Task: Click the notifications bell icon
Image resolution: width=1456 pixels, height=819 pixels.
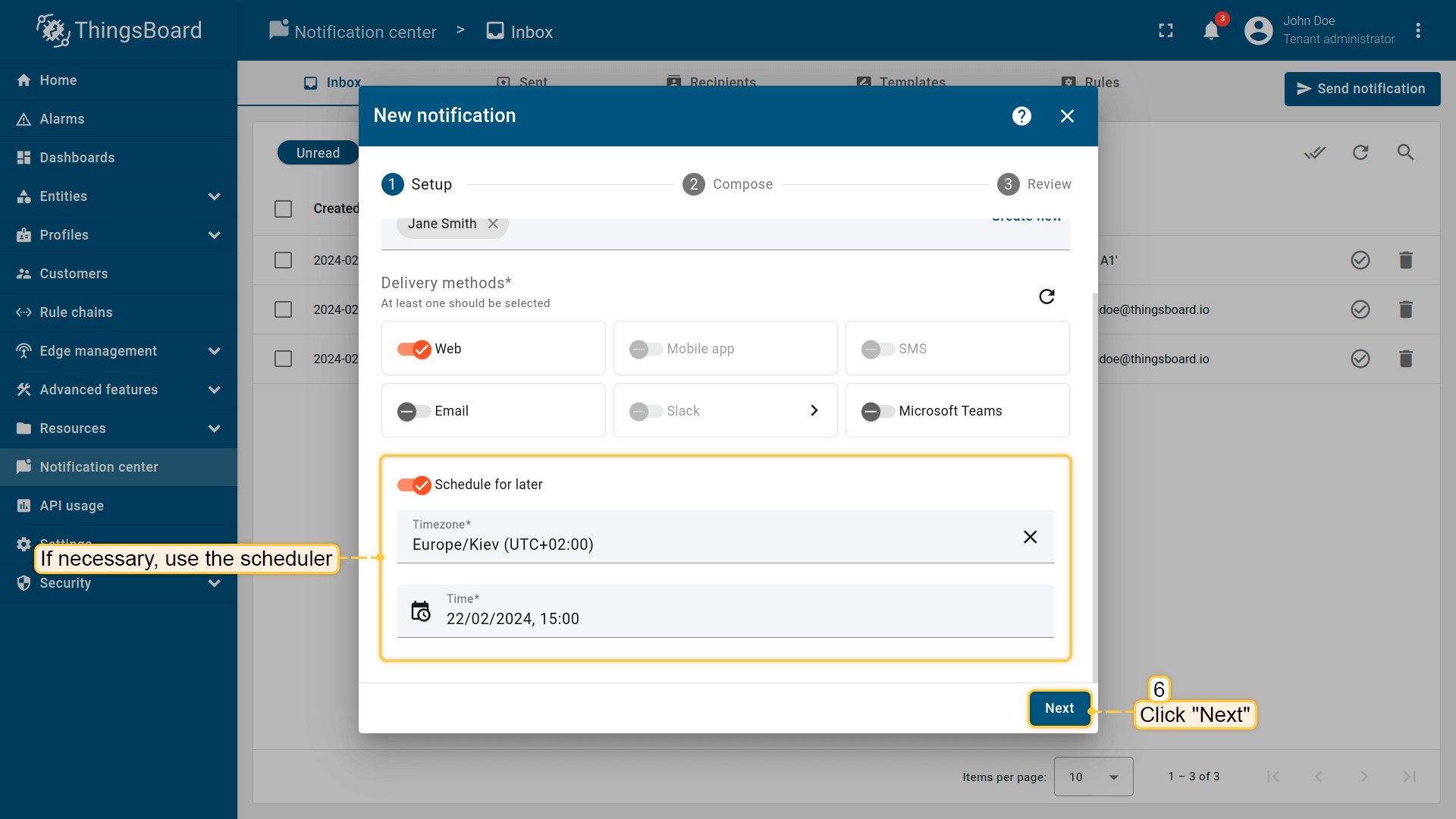Action: (1211, 31)
